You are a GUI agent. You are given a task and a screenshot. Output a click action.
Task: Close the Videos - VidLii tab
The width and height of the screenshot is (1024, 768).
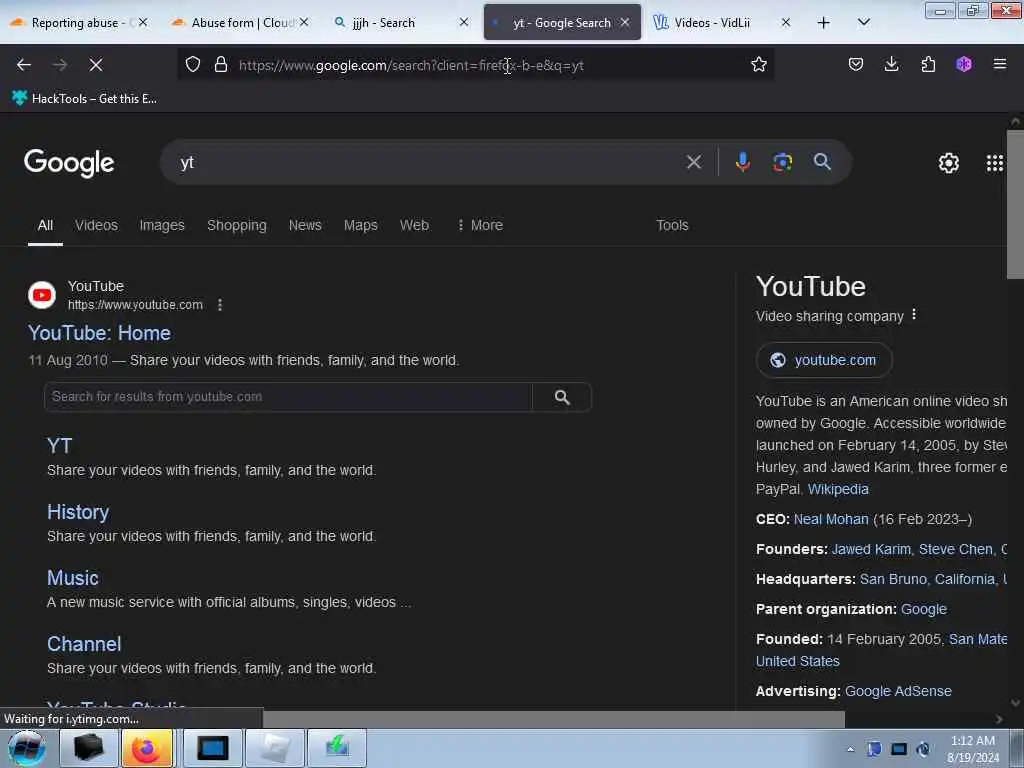coord(786,23)
